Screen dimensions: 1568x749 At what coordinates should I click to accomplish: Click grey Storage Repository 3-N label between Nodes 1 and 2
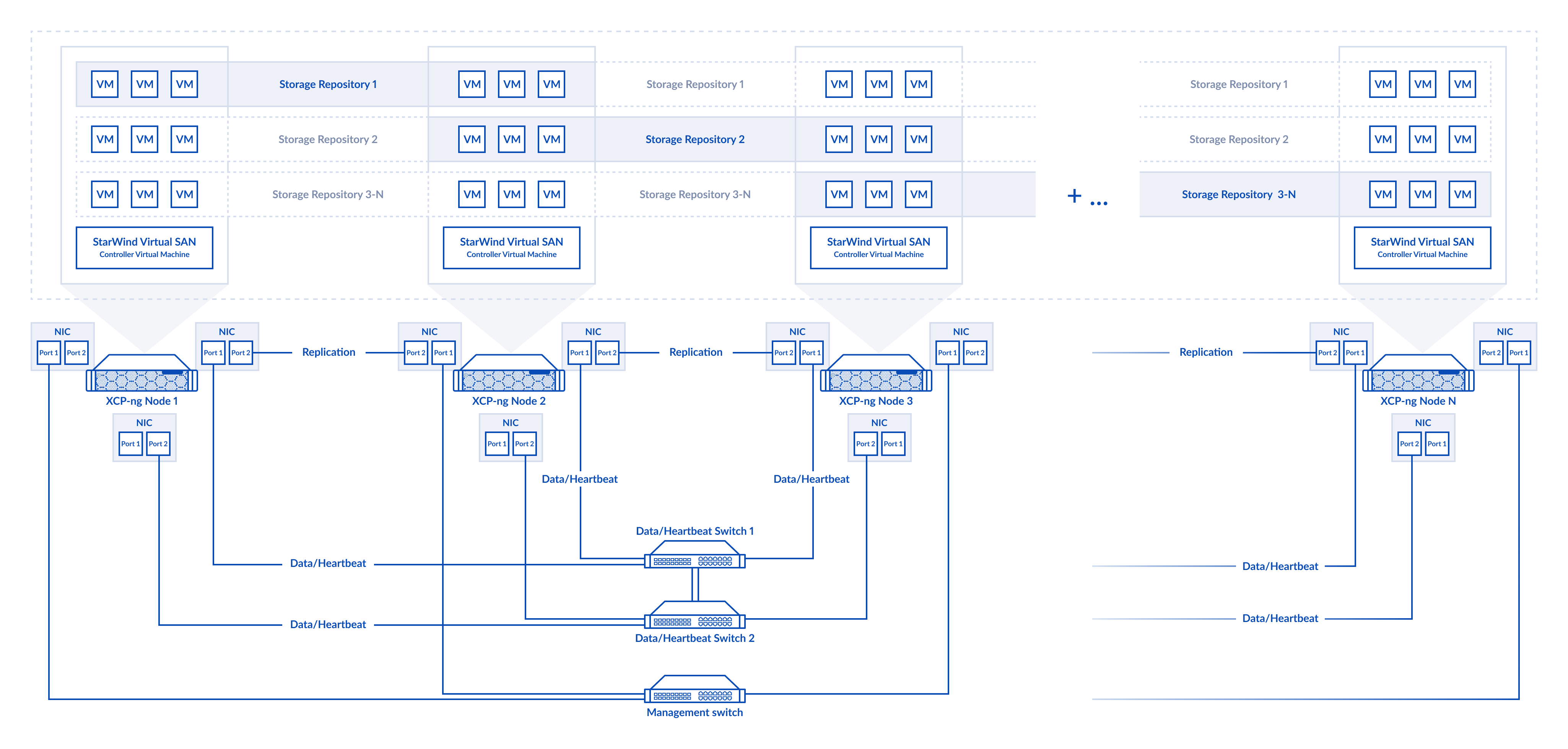tap(328, 194)
